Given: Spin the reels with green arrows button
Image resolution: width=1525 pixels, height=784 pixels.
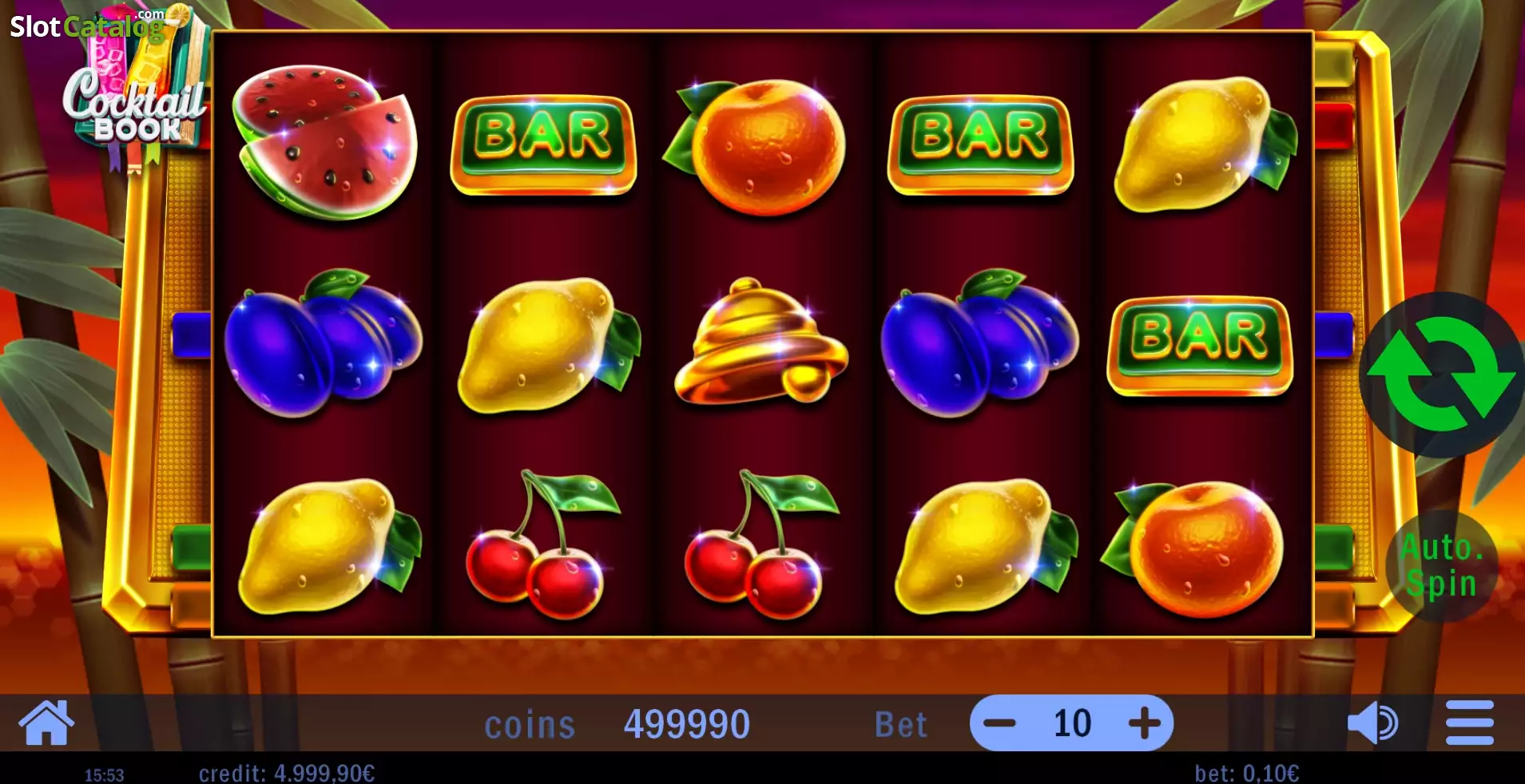Looking at the screenshot, I should pyautogui.click(x=1441, y=374).
